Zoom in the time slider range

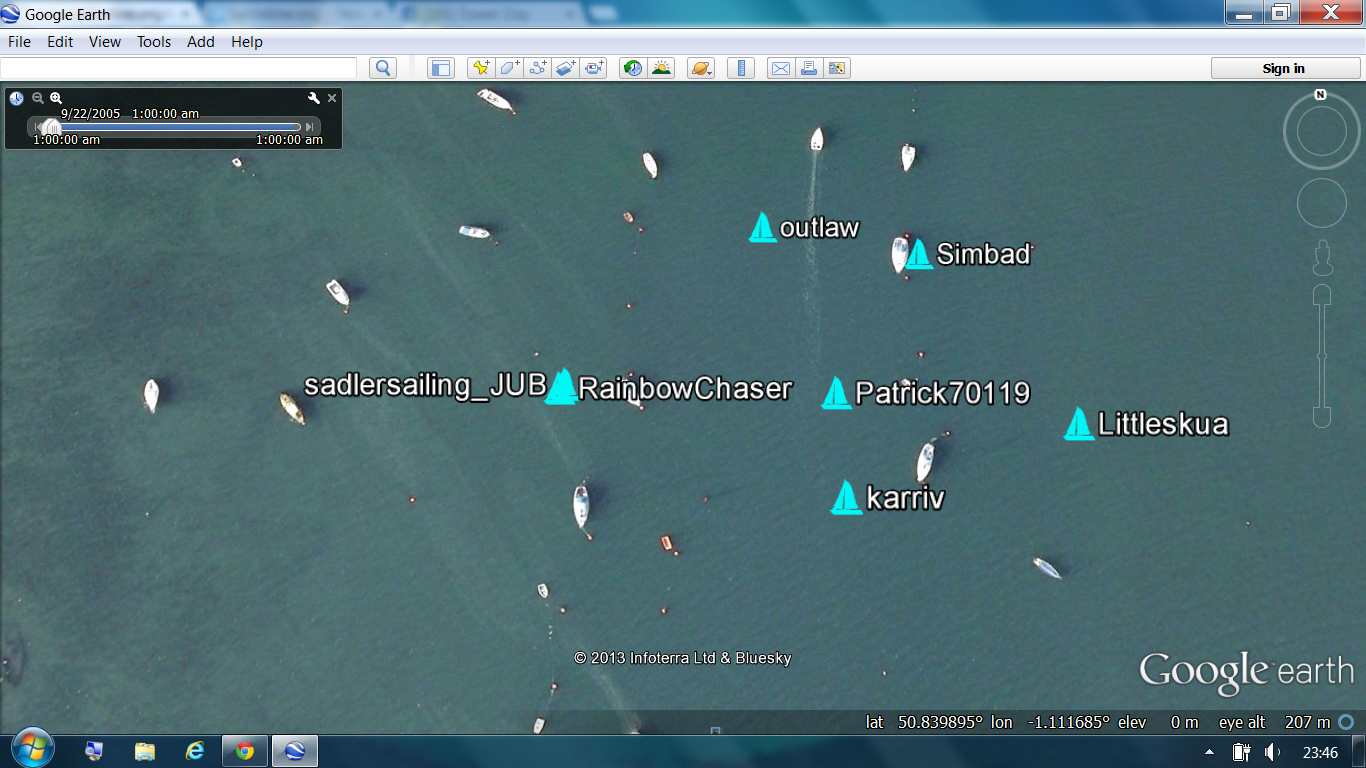click(x=56, y=98)
